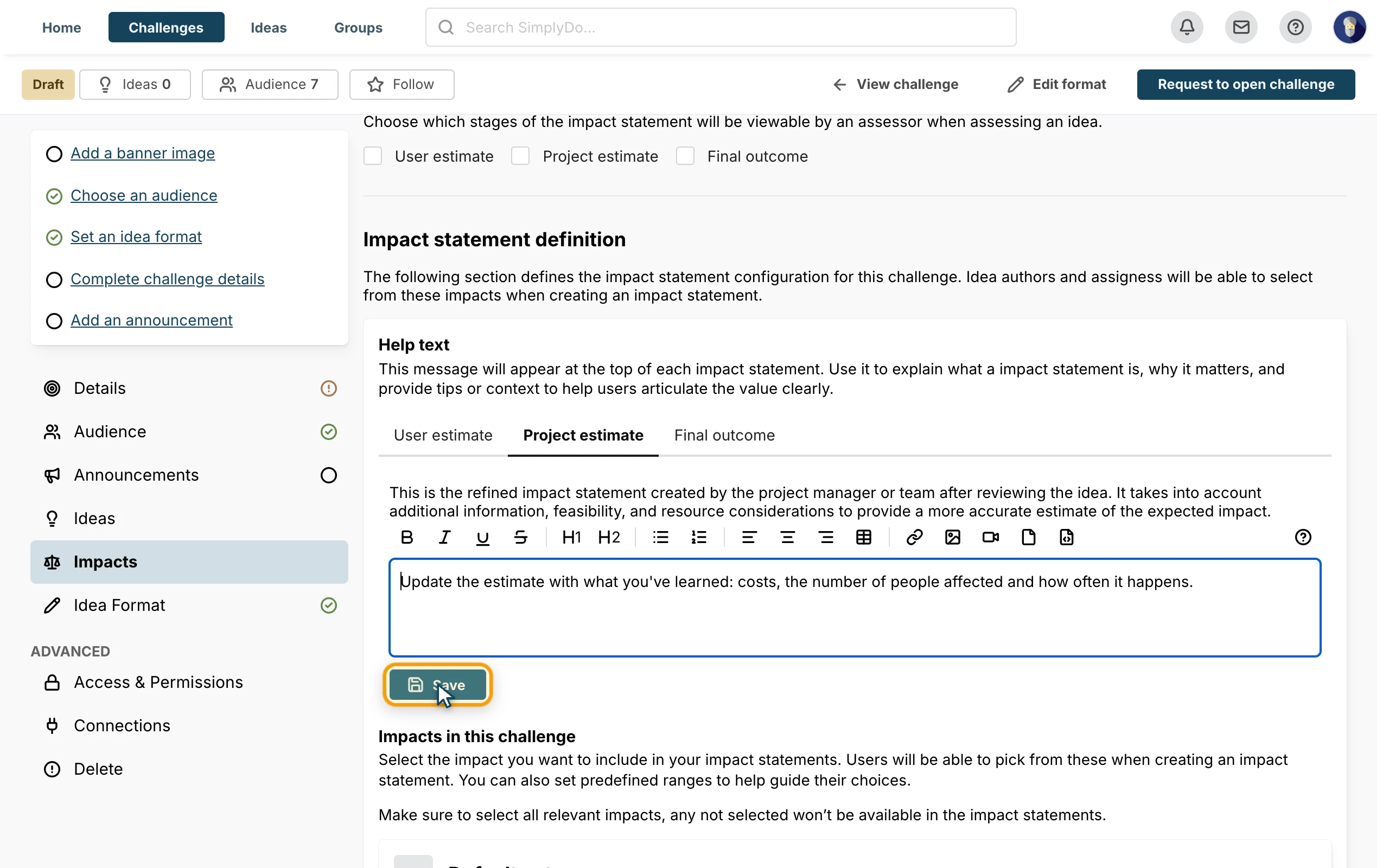Switch to the Final outcome tab
The height and width of the screenshot is (868, 1389).
[724, 435]
